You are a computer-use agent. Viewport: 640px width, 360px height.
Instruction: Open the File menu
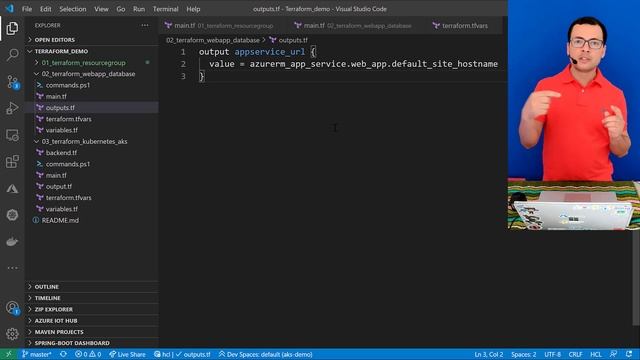tap(27, 9)
